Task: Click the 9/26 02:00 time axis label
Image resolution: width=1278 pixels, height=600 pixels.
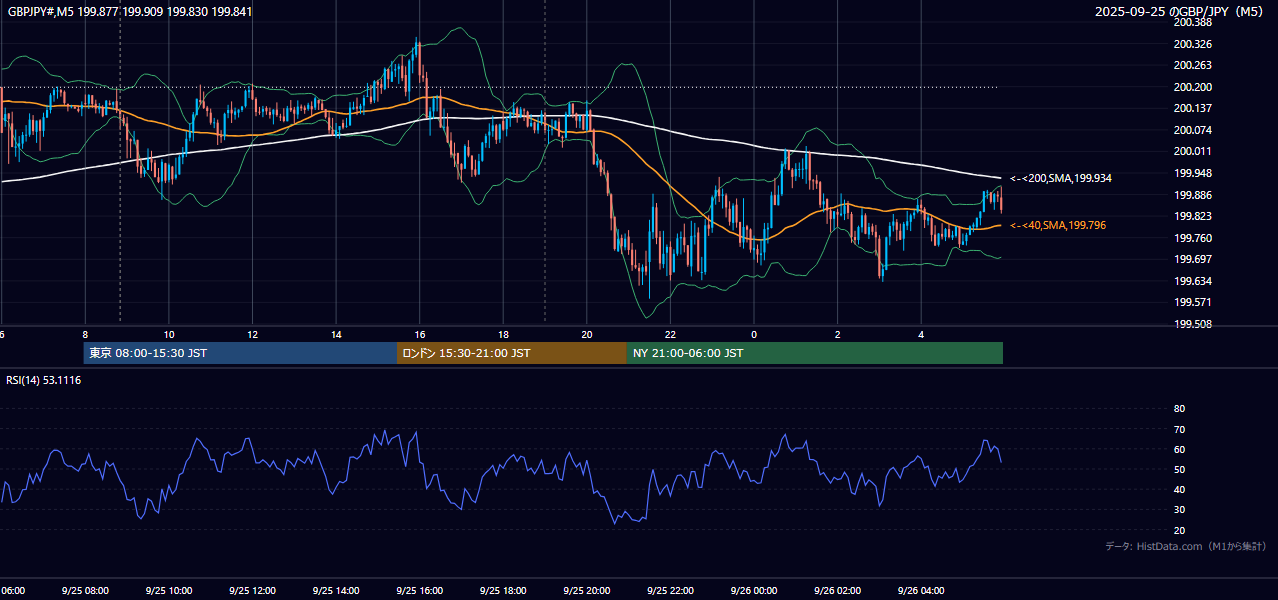Action: click(837, 591)
